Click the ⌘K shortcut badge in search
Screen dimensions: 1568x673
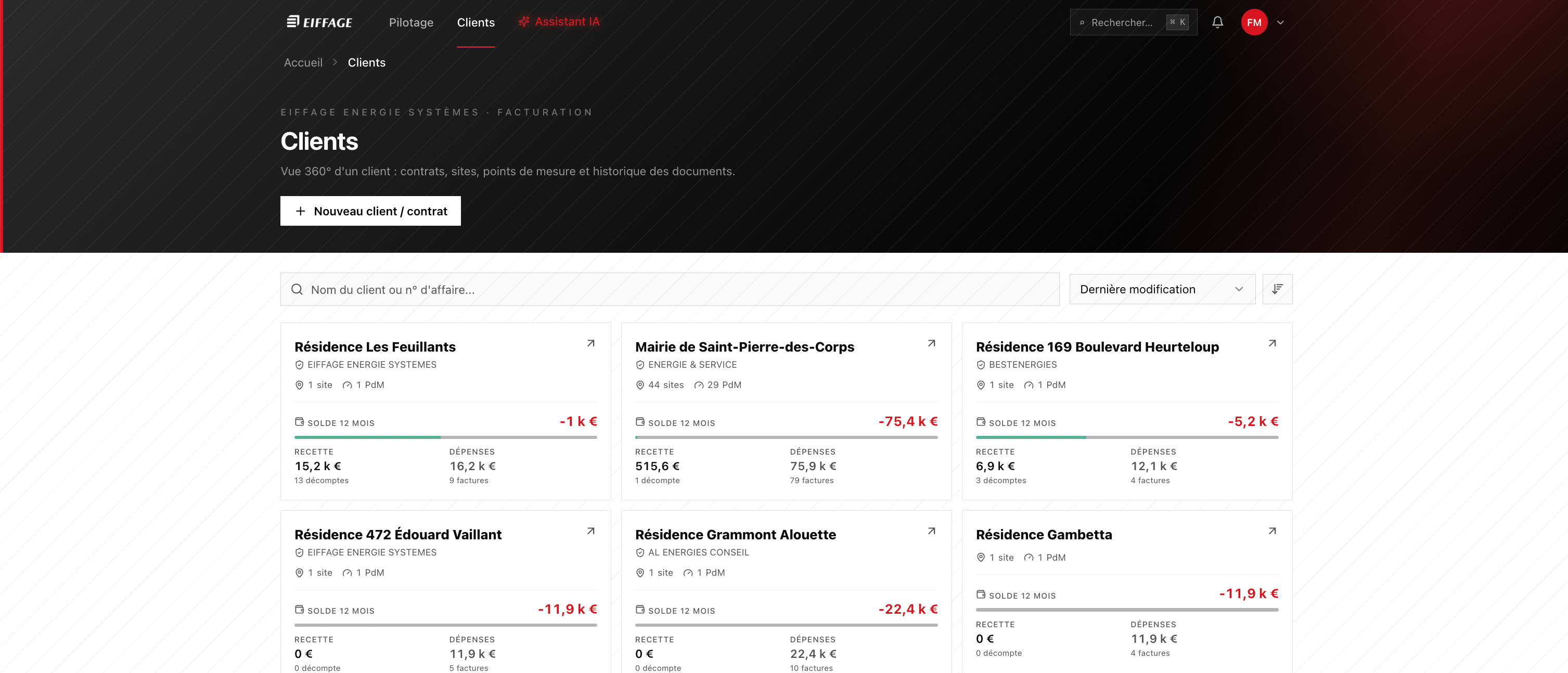click(1177, 22)
